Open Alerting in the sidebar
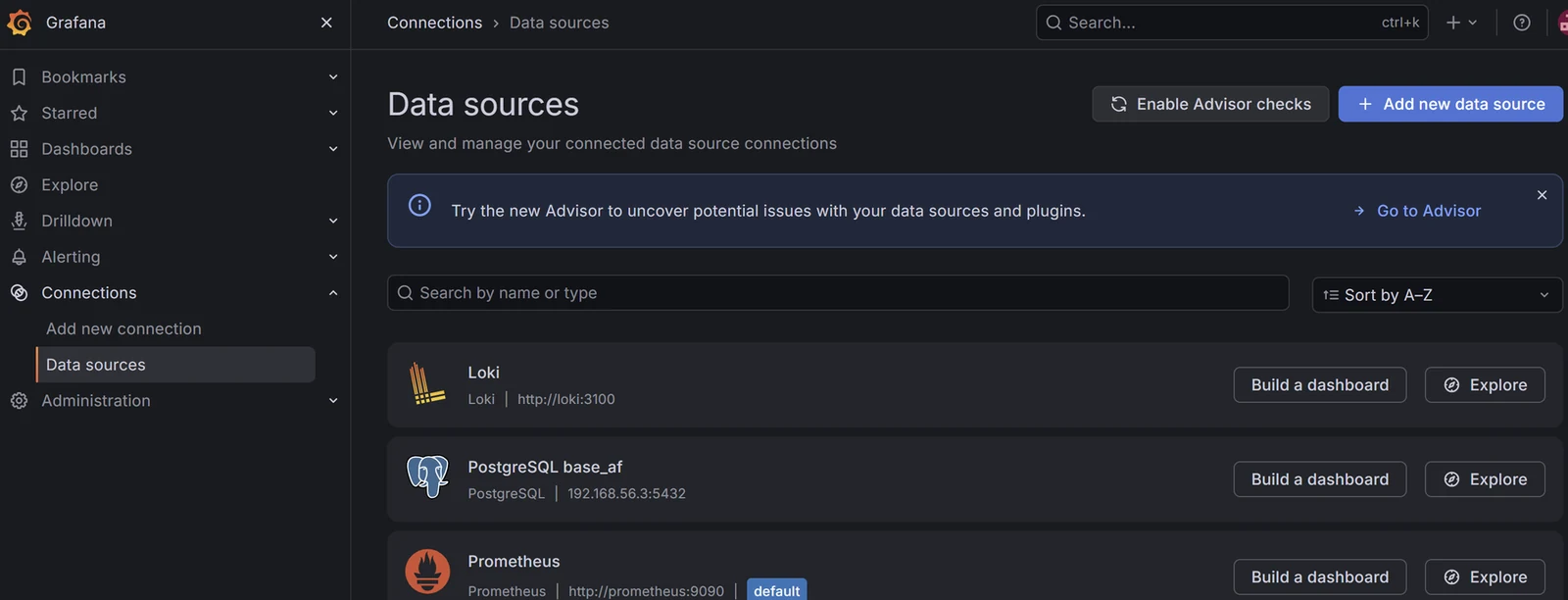 71,257
